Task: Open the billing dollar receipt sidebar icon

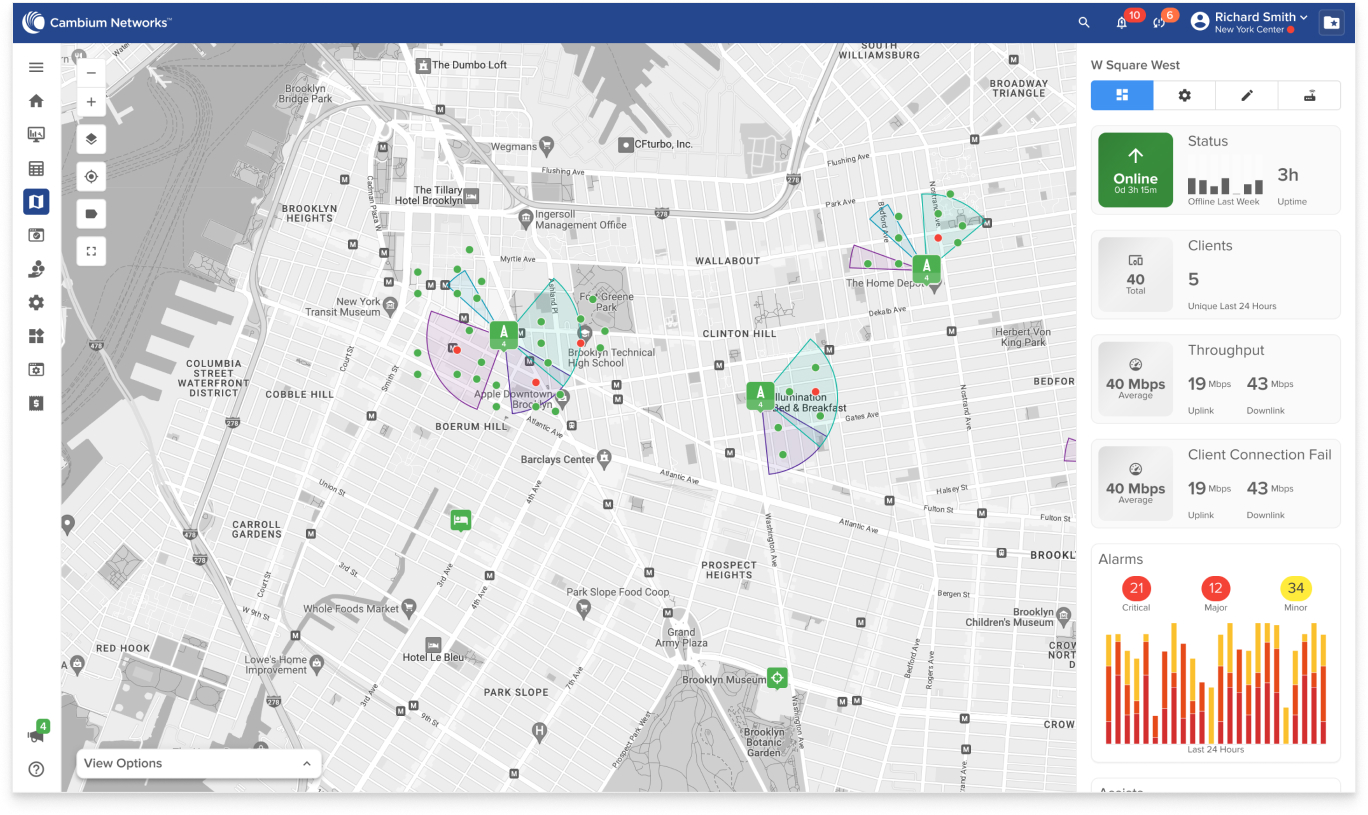Action: (36, 403)
